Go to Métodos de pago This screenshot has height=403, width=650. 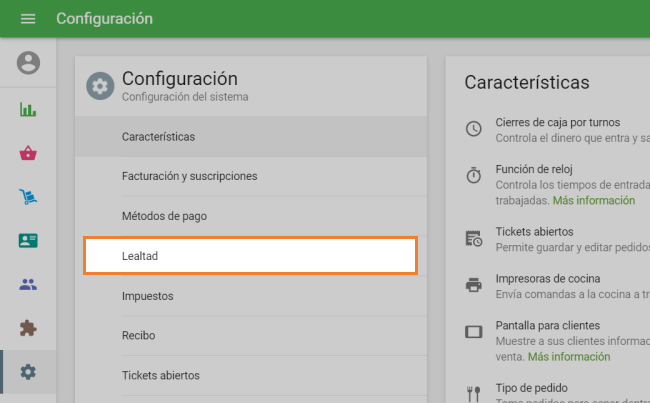164,216
